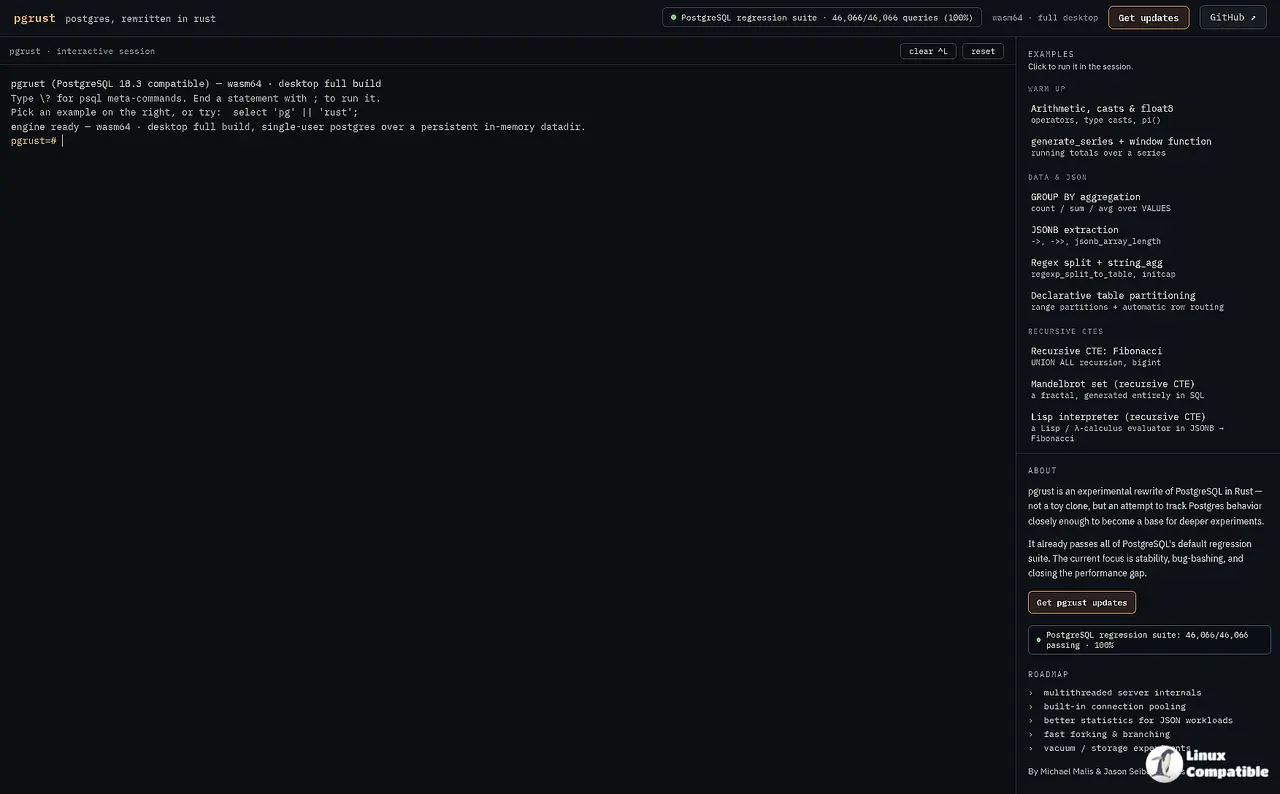This screenshot has width=1280, height=794.
Task: Click the EXAMPLES section heading
Action: 1051,54
